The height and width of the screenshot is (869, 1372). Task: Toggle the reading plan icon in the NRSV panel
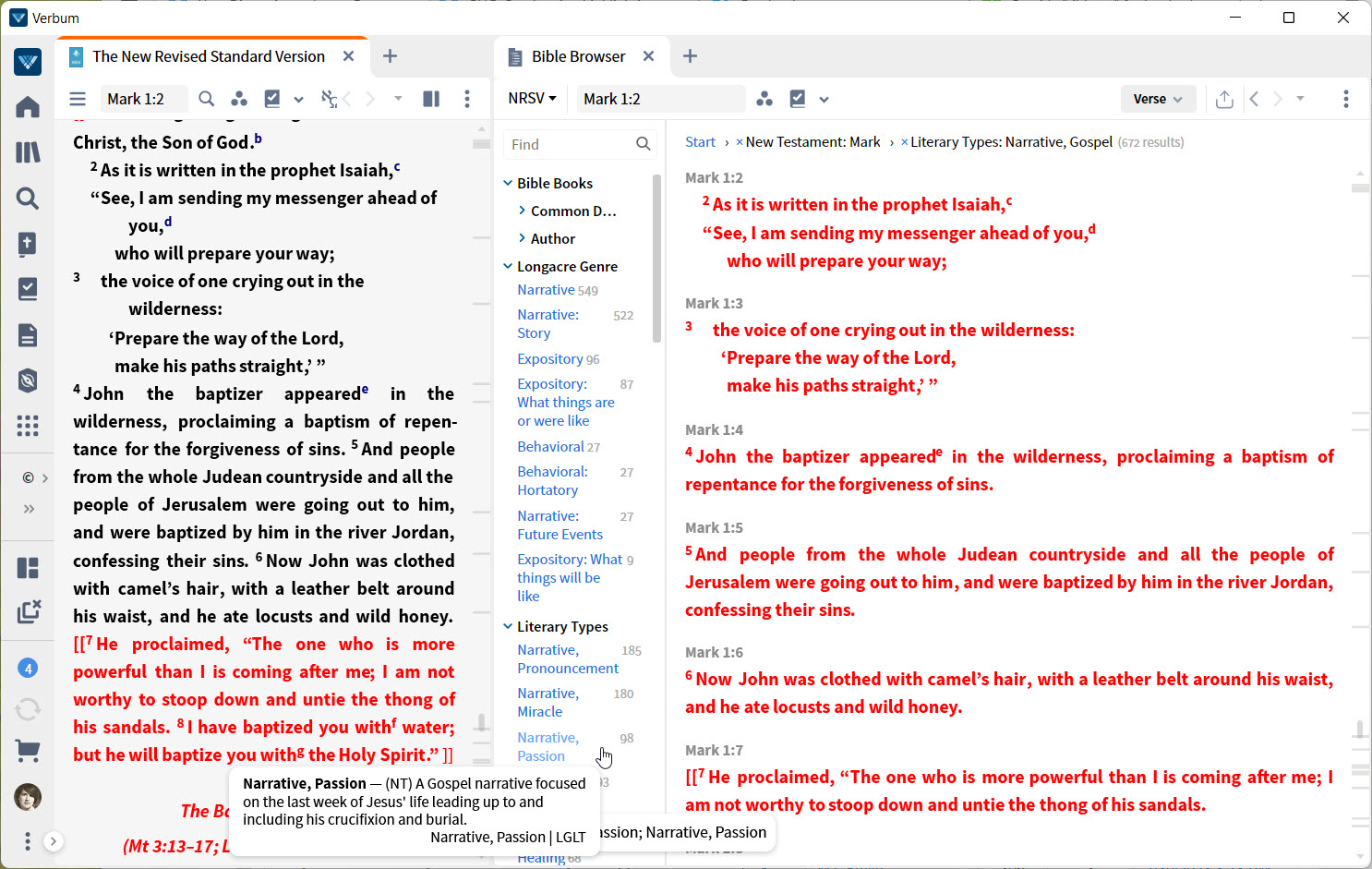pos(272,99)
